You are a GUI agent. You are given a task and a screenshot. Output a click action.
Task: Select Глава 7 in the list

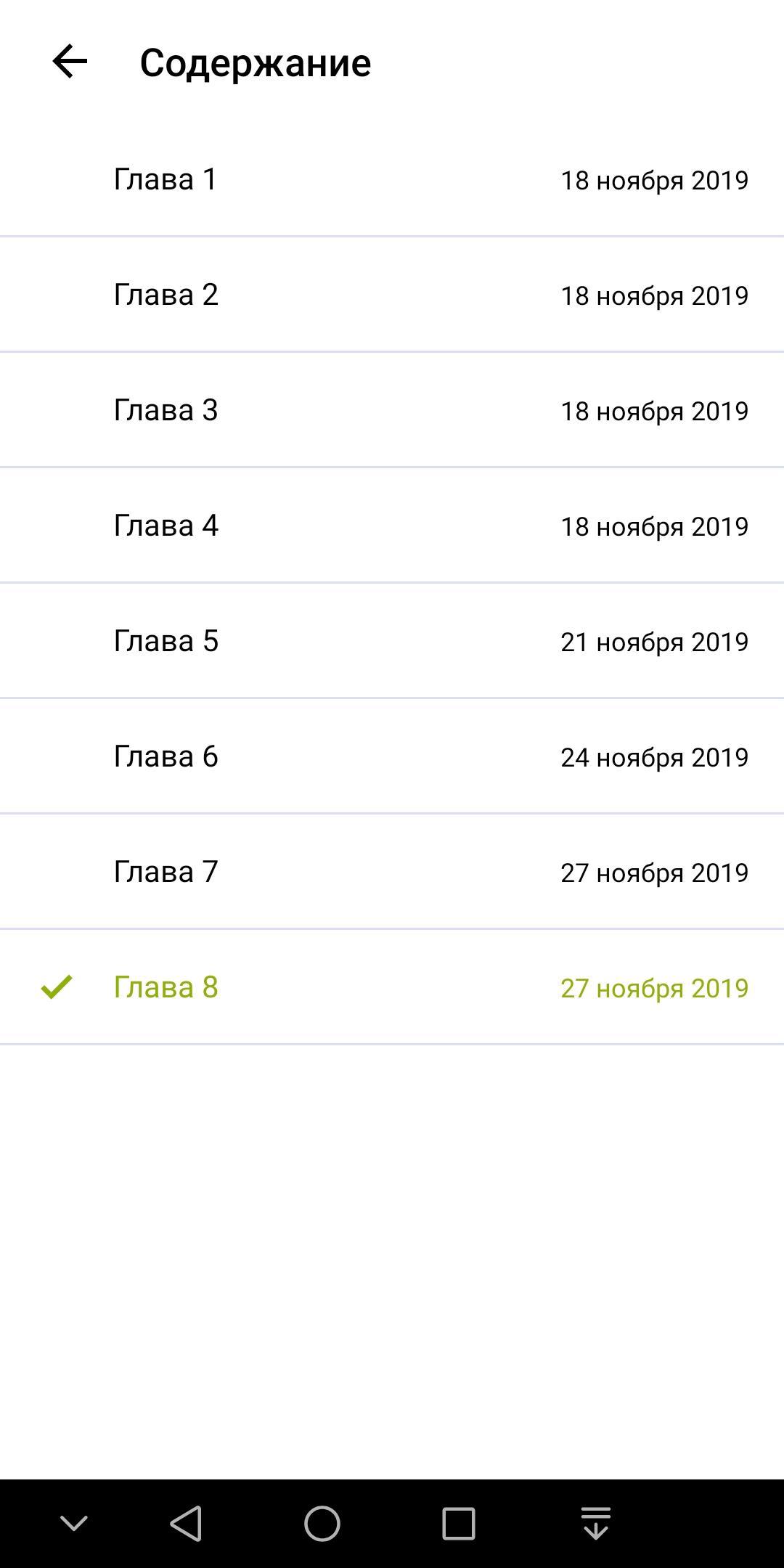point(166,872)
